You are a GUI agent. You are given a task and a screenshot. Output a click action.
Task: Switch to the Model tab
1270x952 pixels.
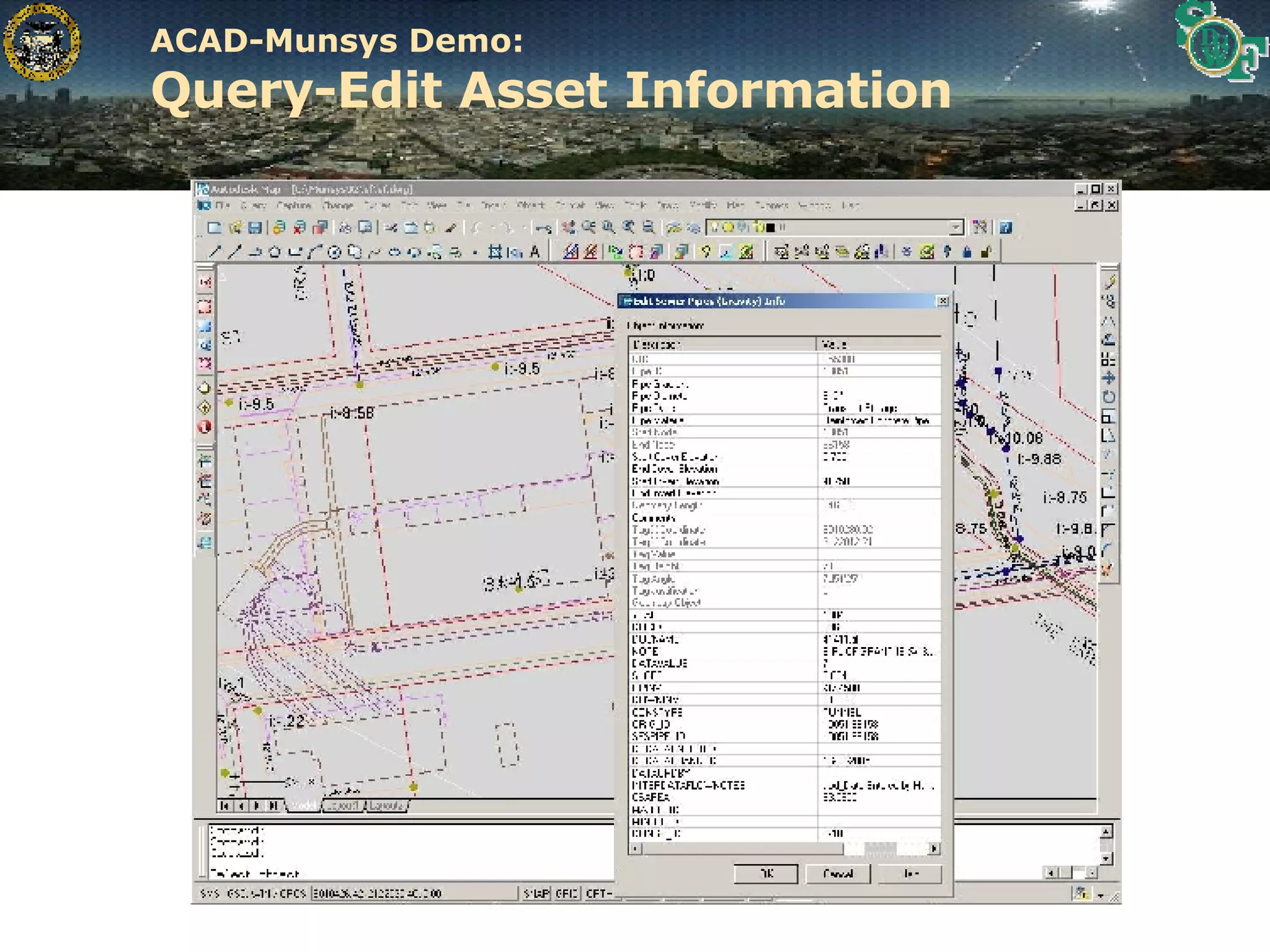304,806
